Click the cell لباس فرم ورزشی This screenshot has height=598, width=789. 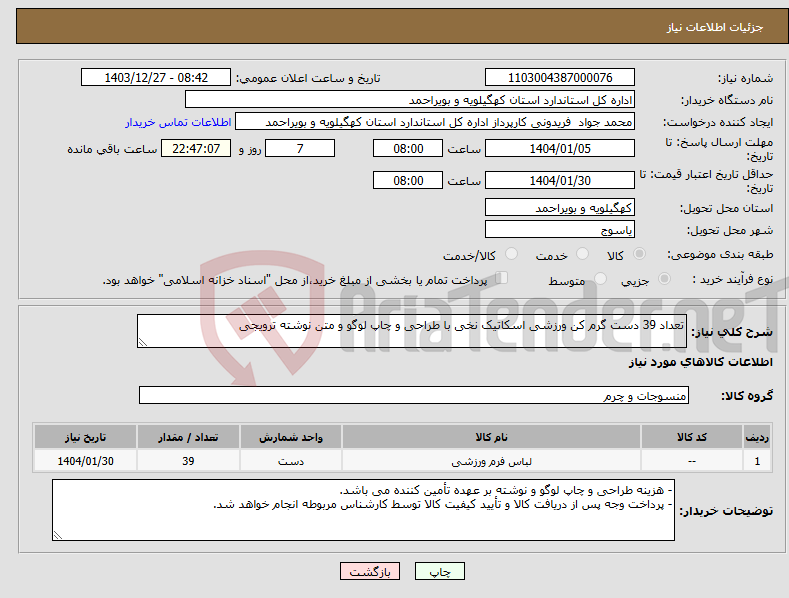click(491, 461)
